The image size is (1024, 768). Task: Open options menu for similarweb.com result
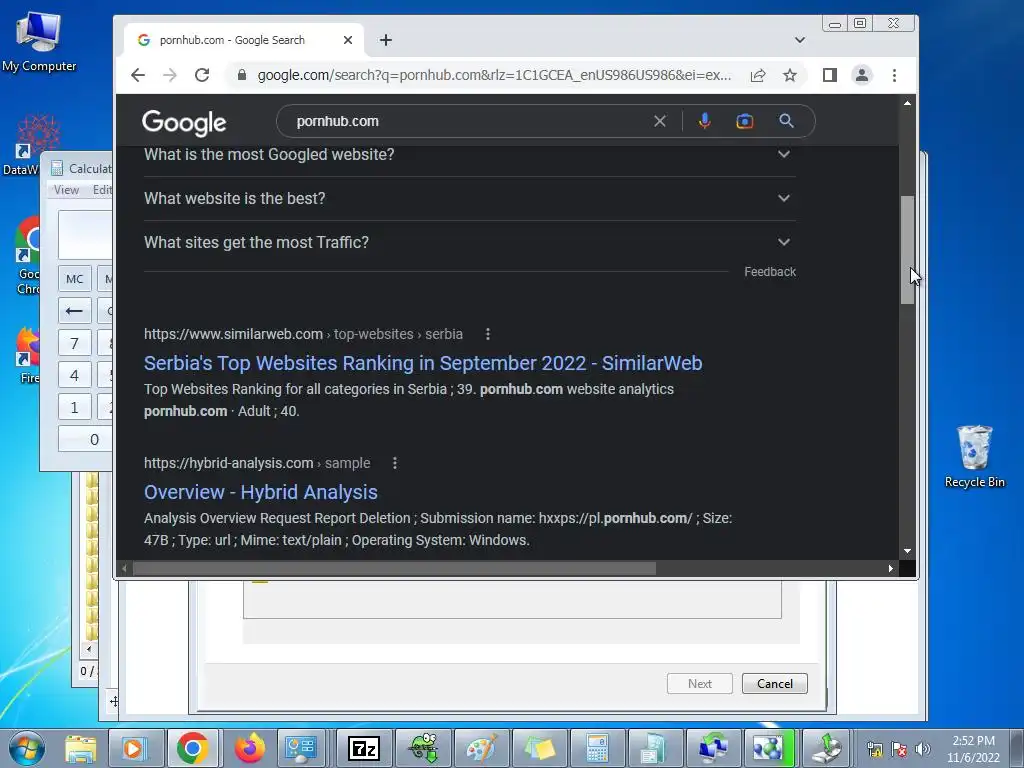click(x=488, y=334)
